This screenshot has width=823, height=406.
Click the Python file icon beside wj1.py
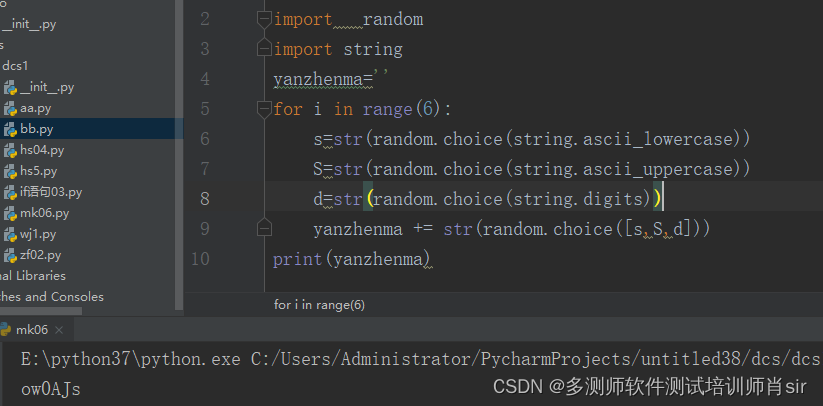[10, 235]
